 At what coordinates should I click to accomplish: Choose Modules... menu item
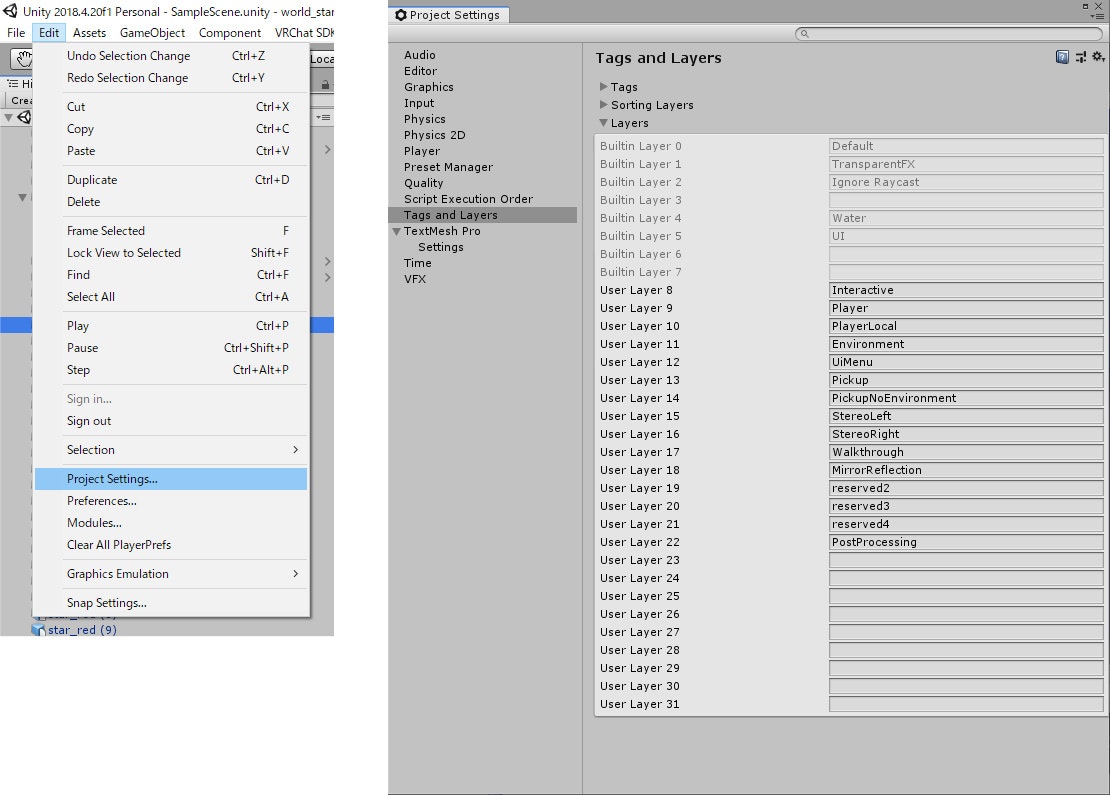pos(171,522)
